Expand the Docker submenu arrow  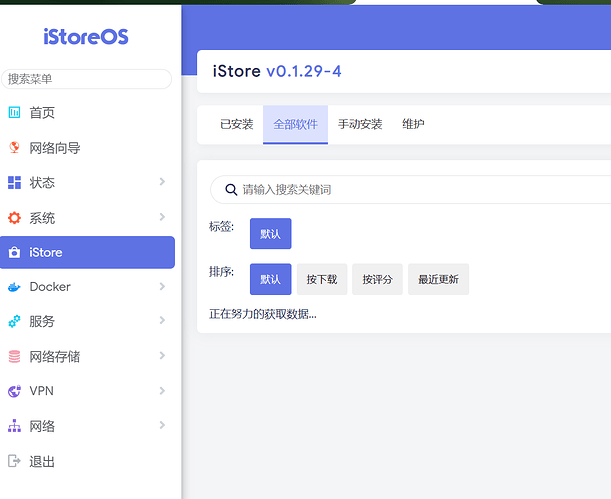pyautogui.click(x=162, y=287)
